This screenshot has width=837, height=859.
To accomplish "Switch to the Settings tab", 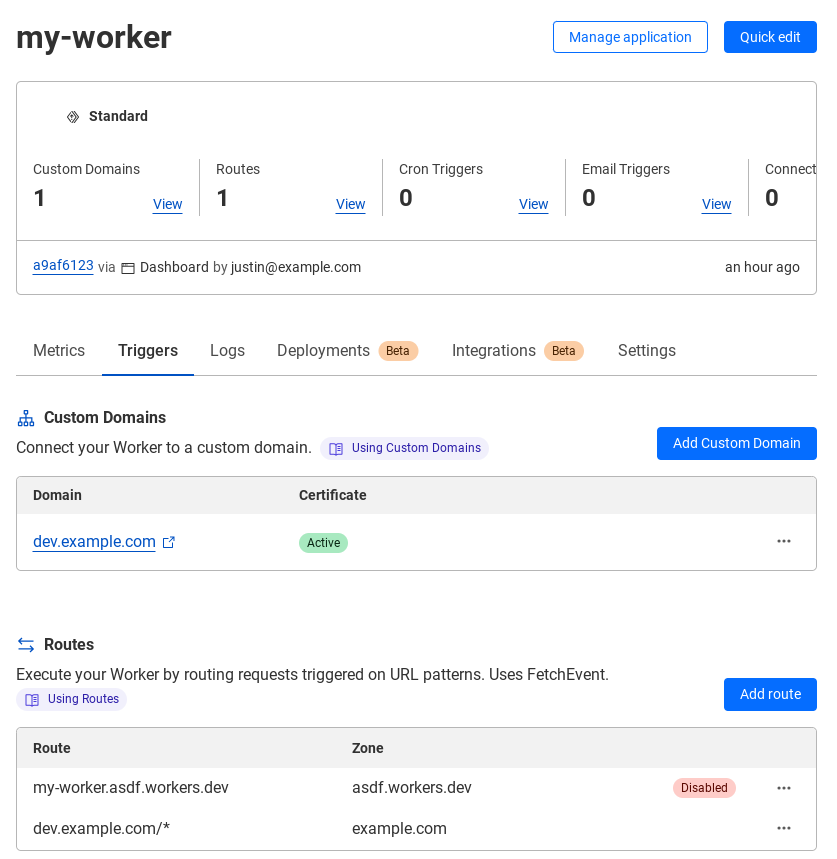I will pyautogui.click(x=646, y=350).
